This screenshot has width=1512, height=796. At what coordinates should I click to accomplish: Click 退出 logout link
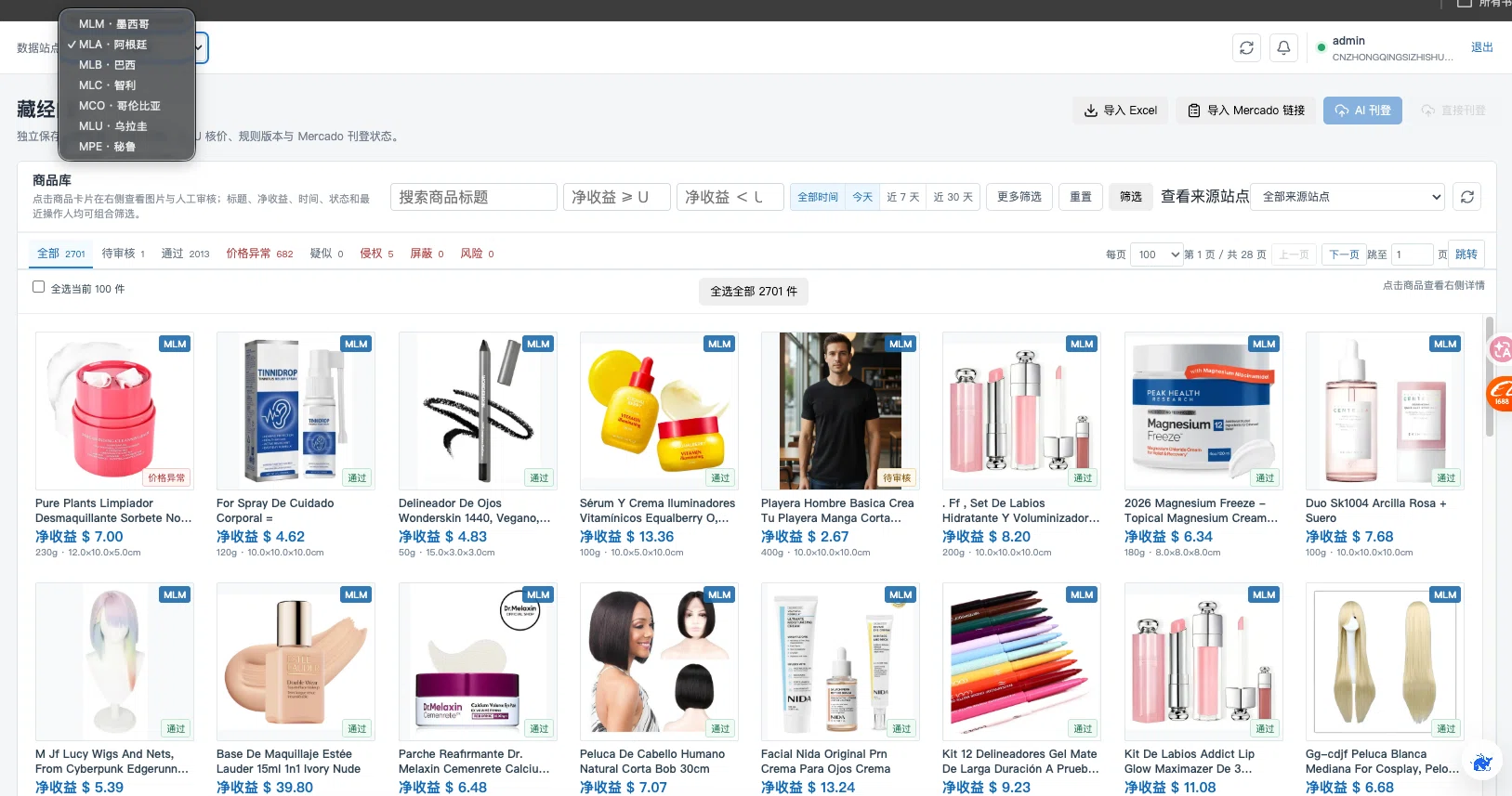1481,47
